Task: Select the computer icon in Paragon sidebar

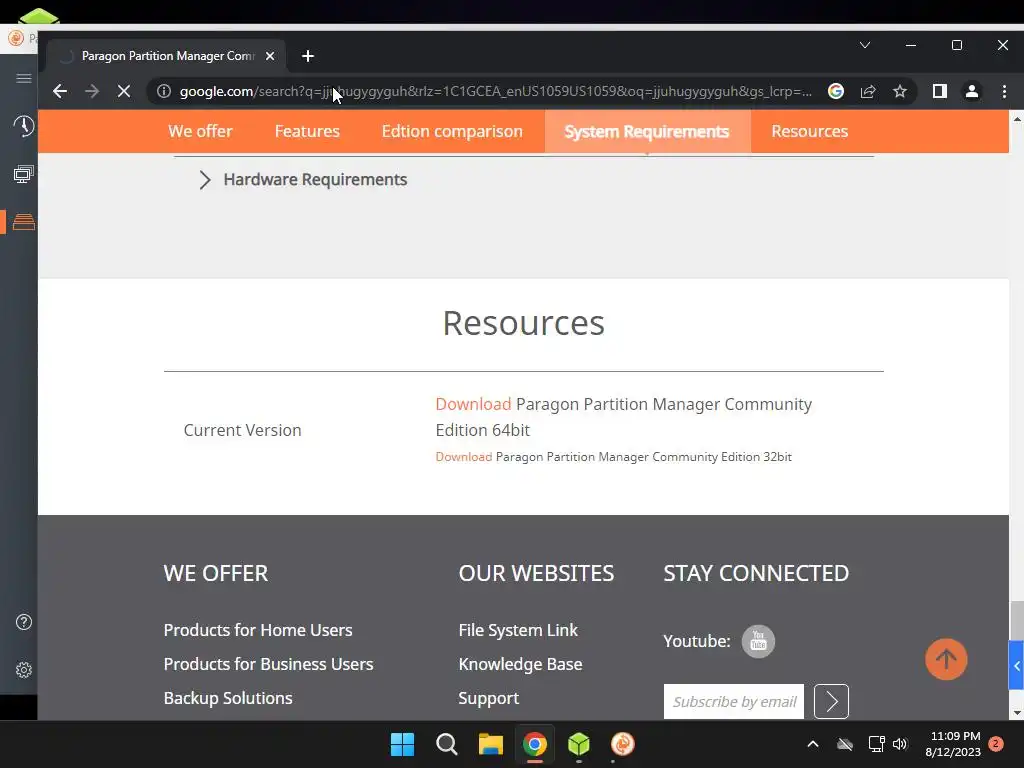Action: click(x=24, y=174)
